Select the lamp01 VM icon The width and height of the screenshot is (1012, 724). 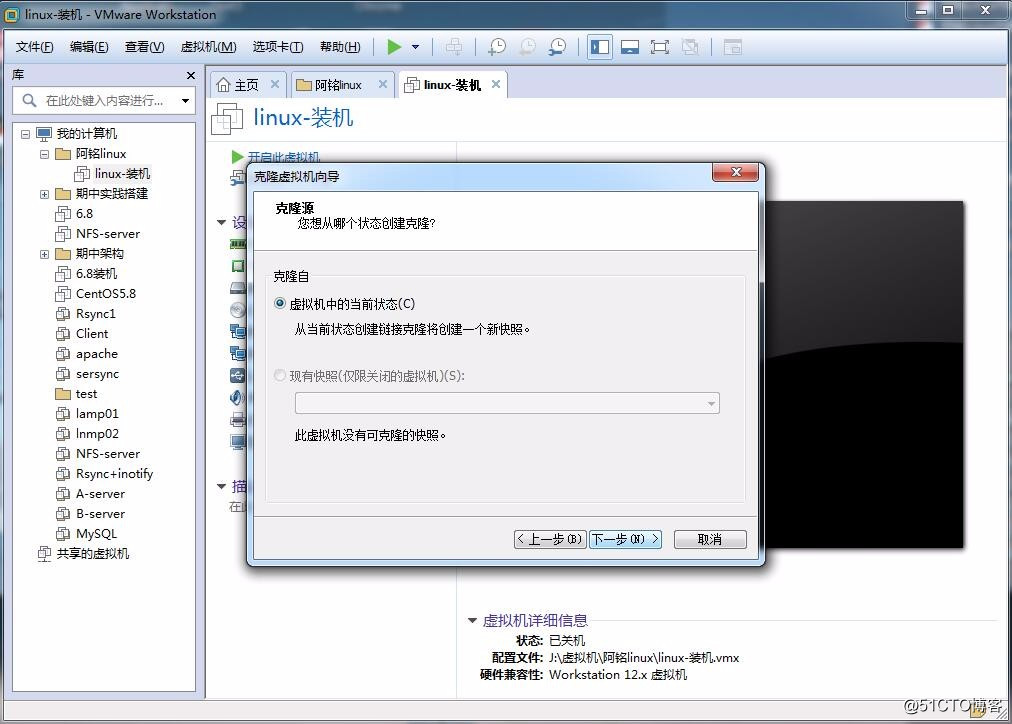(63, 414)
